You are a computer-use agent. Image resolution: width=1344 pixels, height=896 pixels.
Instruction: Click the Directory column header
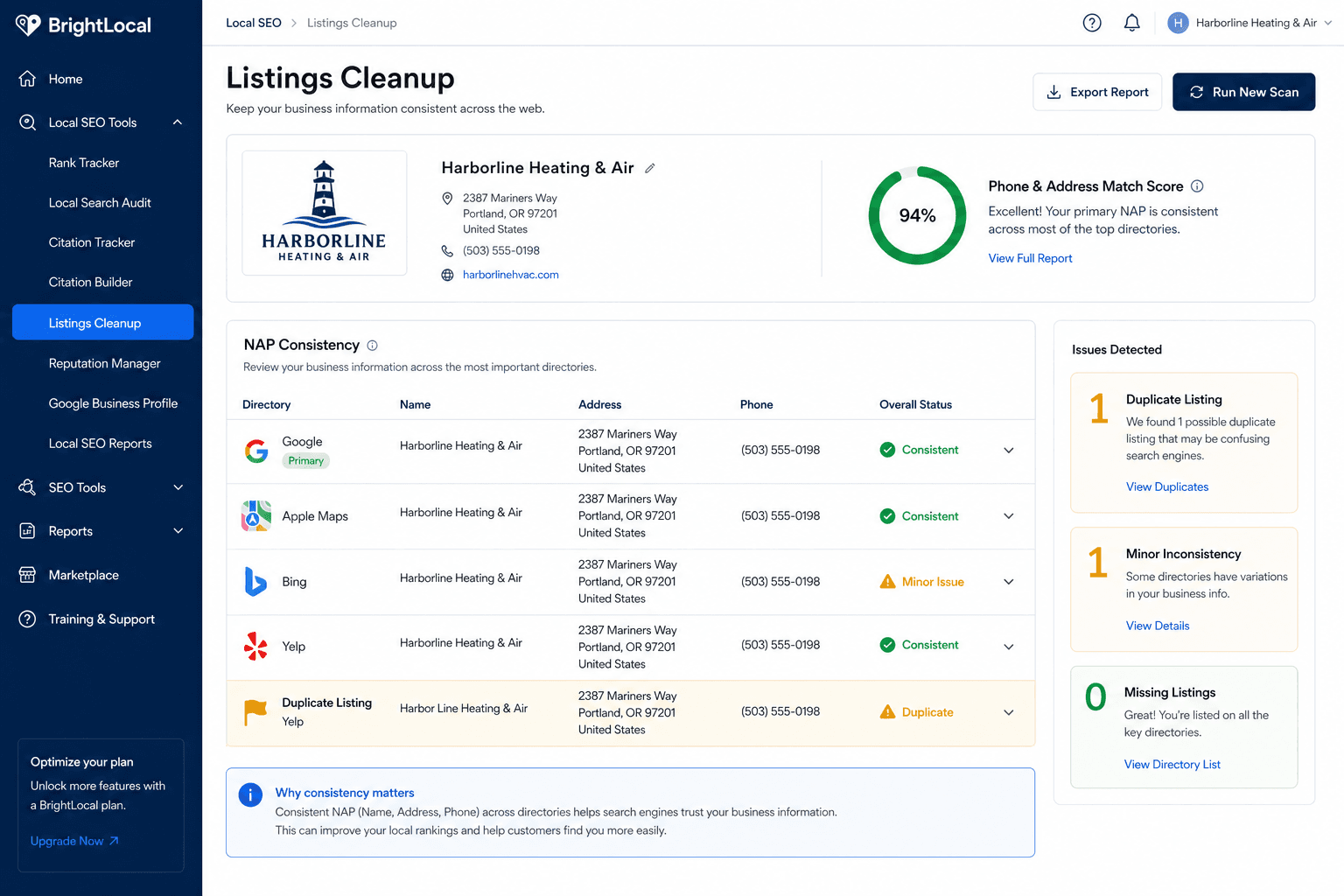(x=266, y=404)
